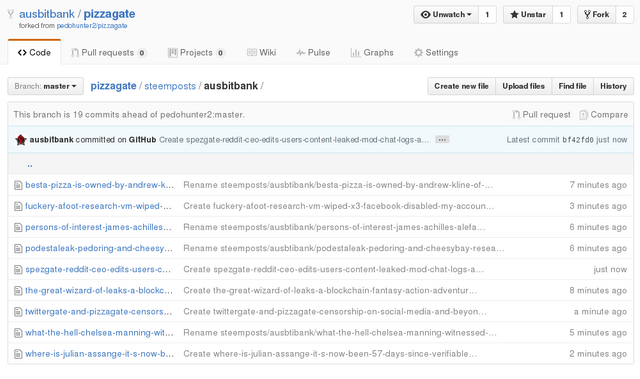Click file icon of twittergate-and-pizzagate row

18,312
